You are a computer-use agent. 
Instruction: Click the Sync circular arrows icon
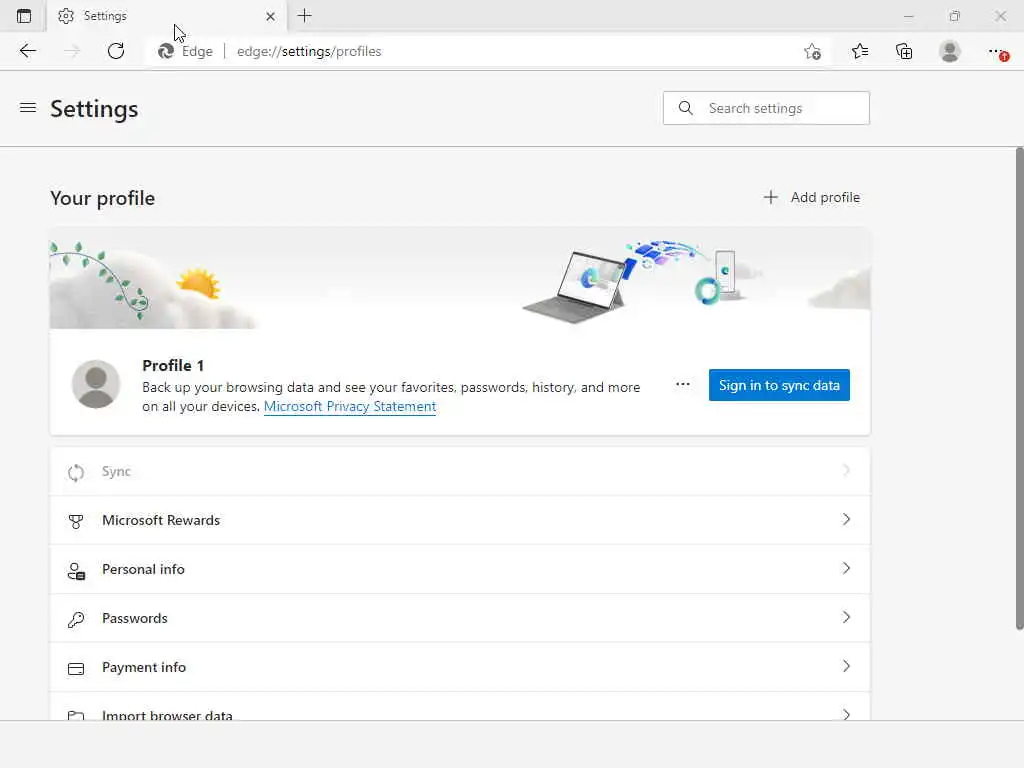(76, 472)
